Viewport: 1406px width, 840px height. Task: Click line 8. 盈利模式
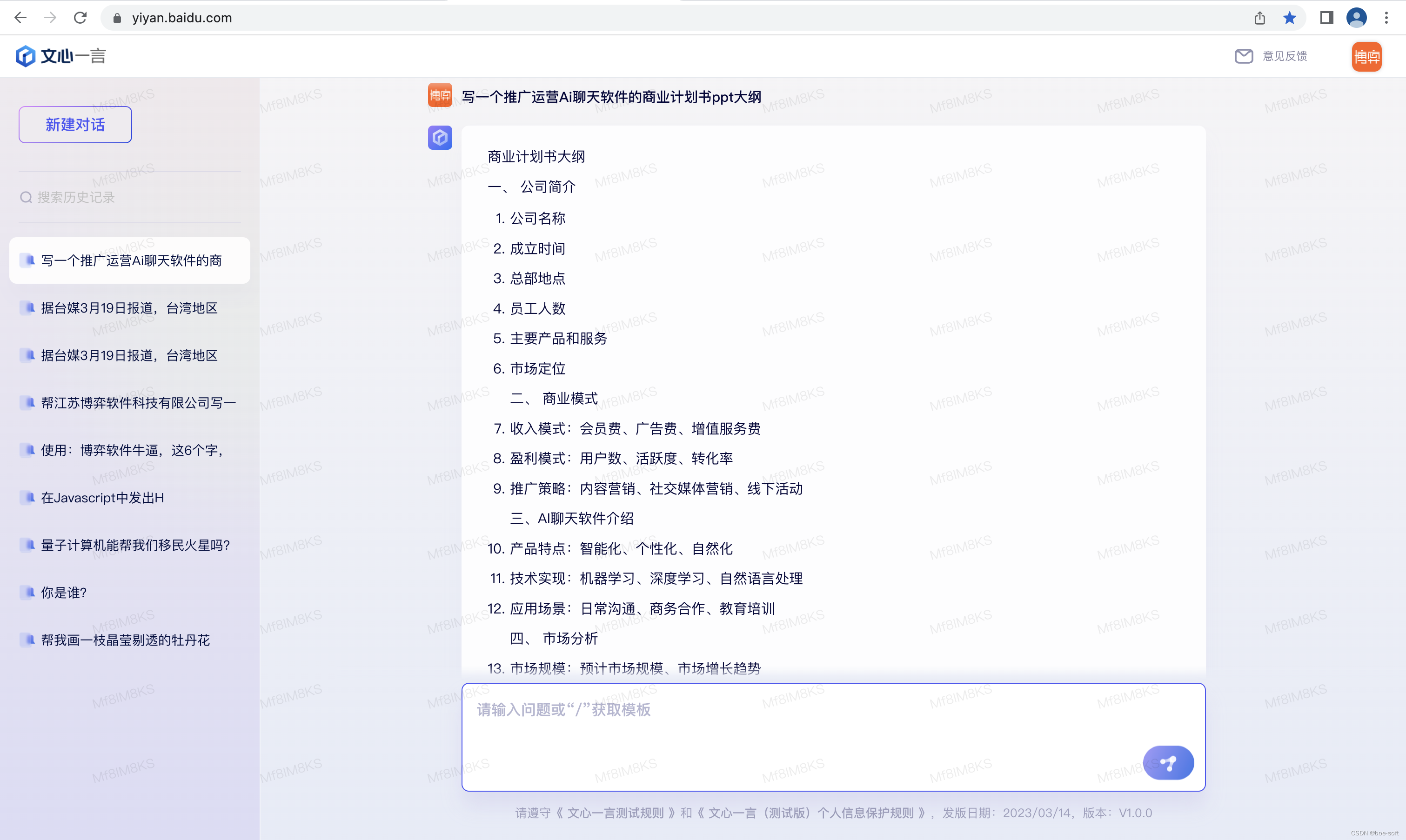point(613,458)
